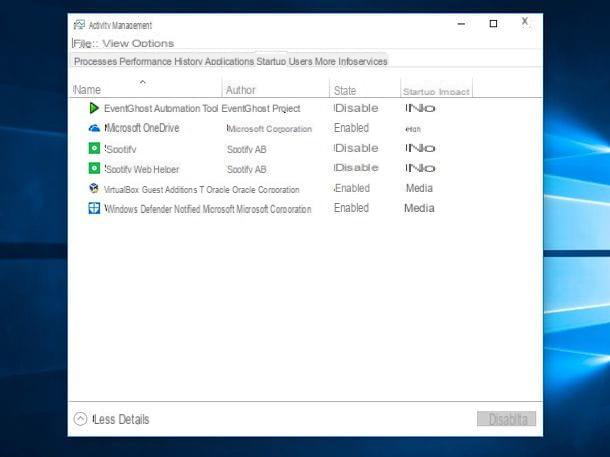Image resolution: width=610 pixels, height=457 pixels.
Task: Click Media impact of VirtualBox row
Action: (419, 188)
